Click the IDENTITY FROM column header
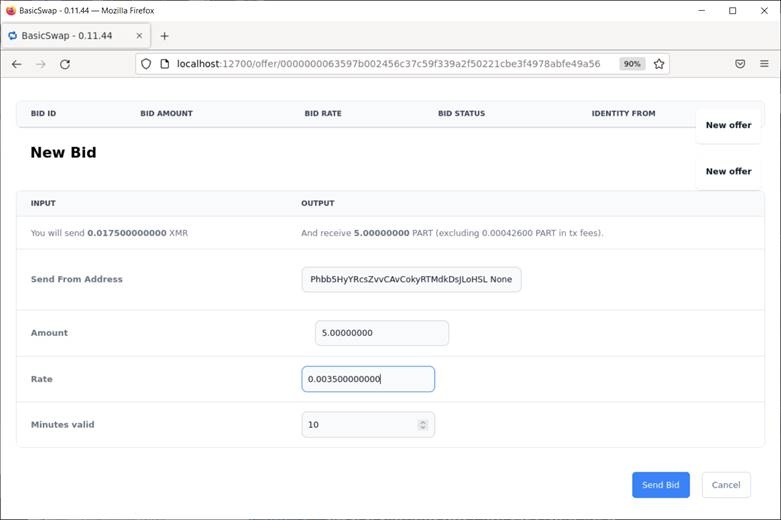Screen dimensions: 781x520 [x=623, y=114]
